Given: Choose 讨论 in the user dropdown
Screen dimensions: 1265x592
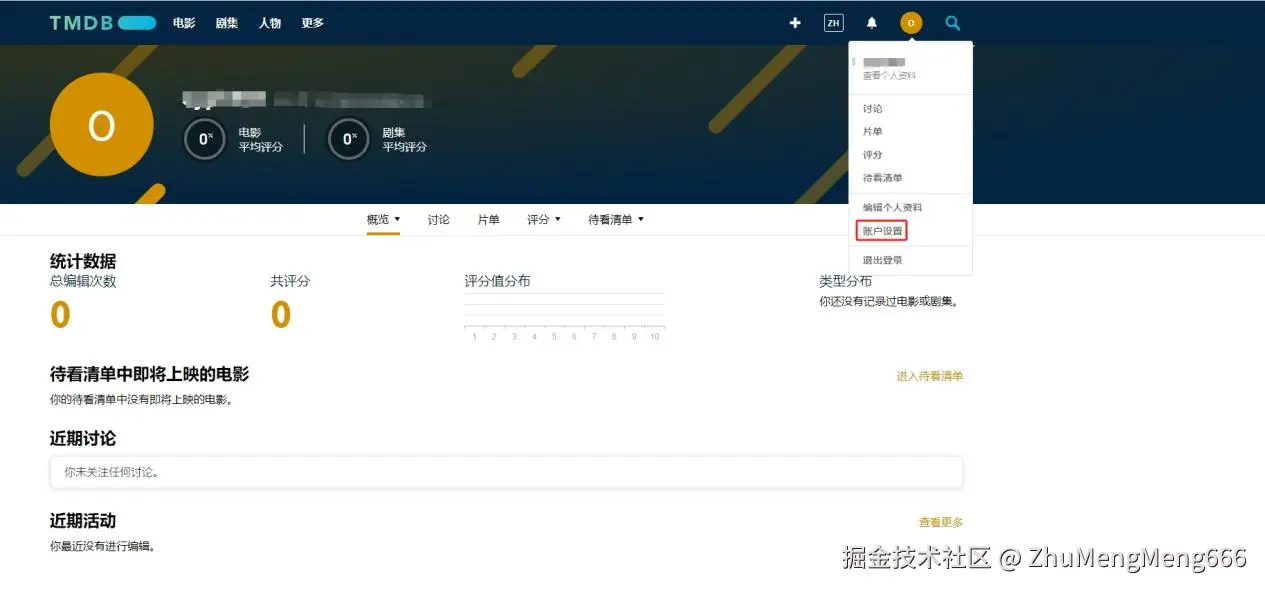Looking at the screenshot, I should [873, 109].
